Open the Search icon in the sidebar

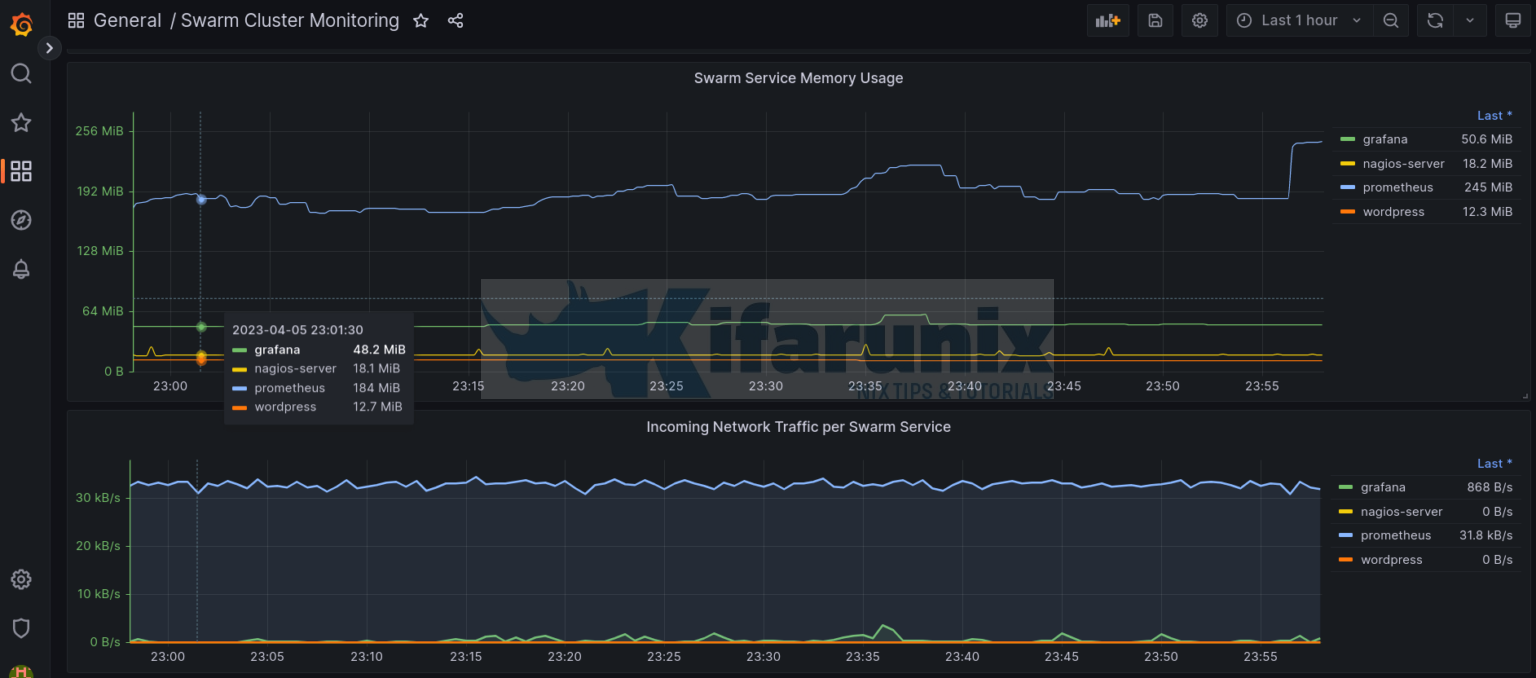click(20, 73)
